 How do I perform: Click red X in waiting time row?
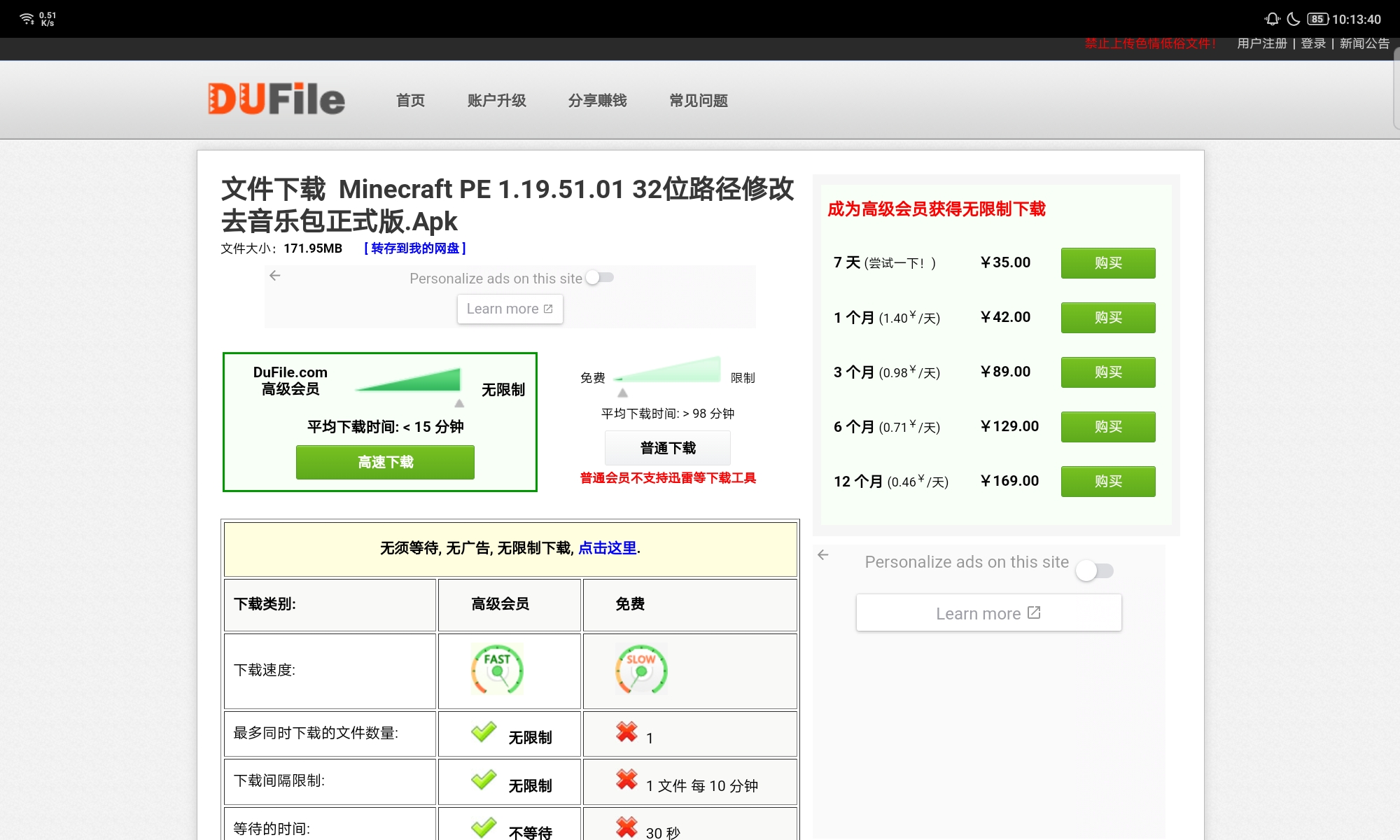point(626,827)
